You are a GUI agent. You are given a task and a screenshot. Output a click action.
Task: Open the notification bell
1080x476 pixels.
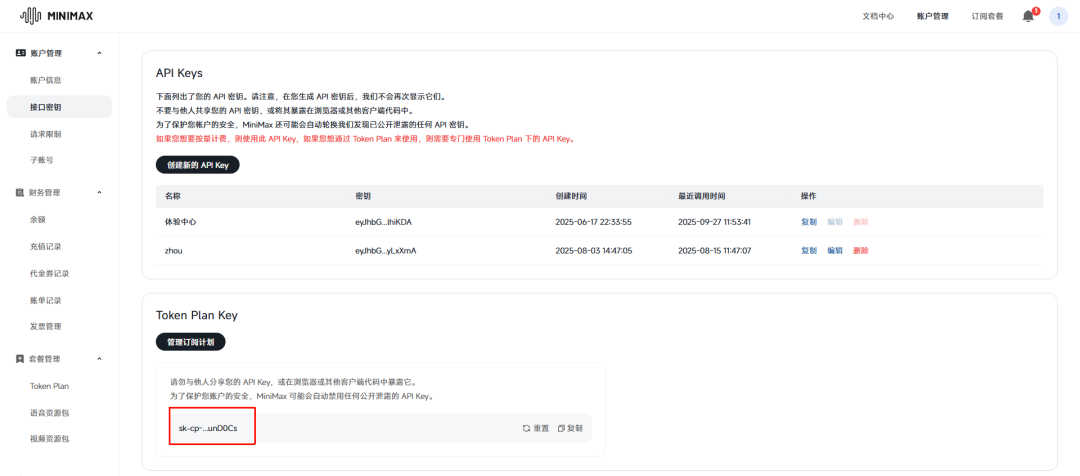click(1028, 16)
